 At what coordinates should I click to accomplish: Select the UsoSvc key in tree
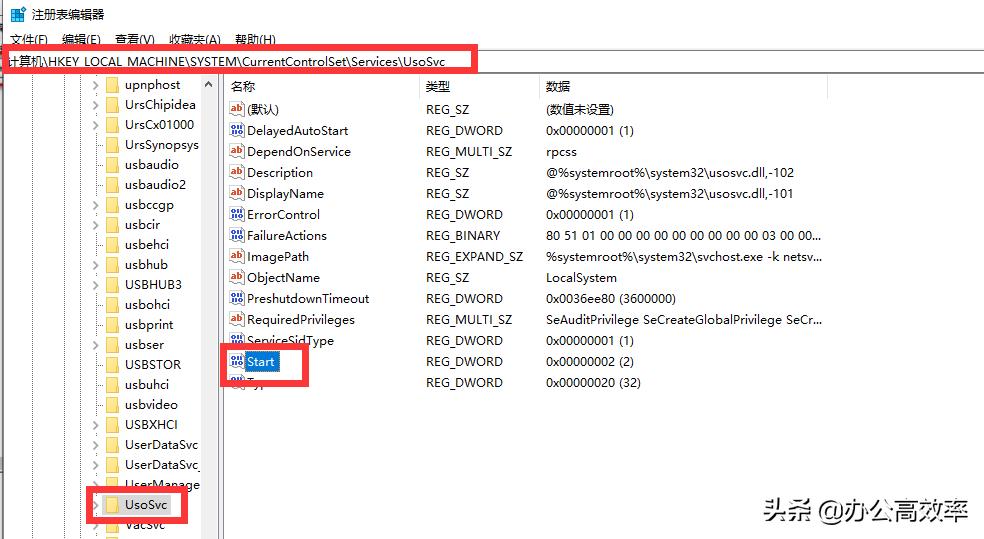tap(145, 505)
